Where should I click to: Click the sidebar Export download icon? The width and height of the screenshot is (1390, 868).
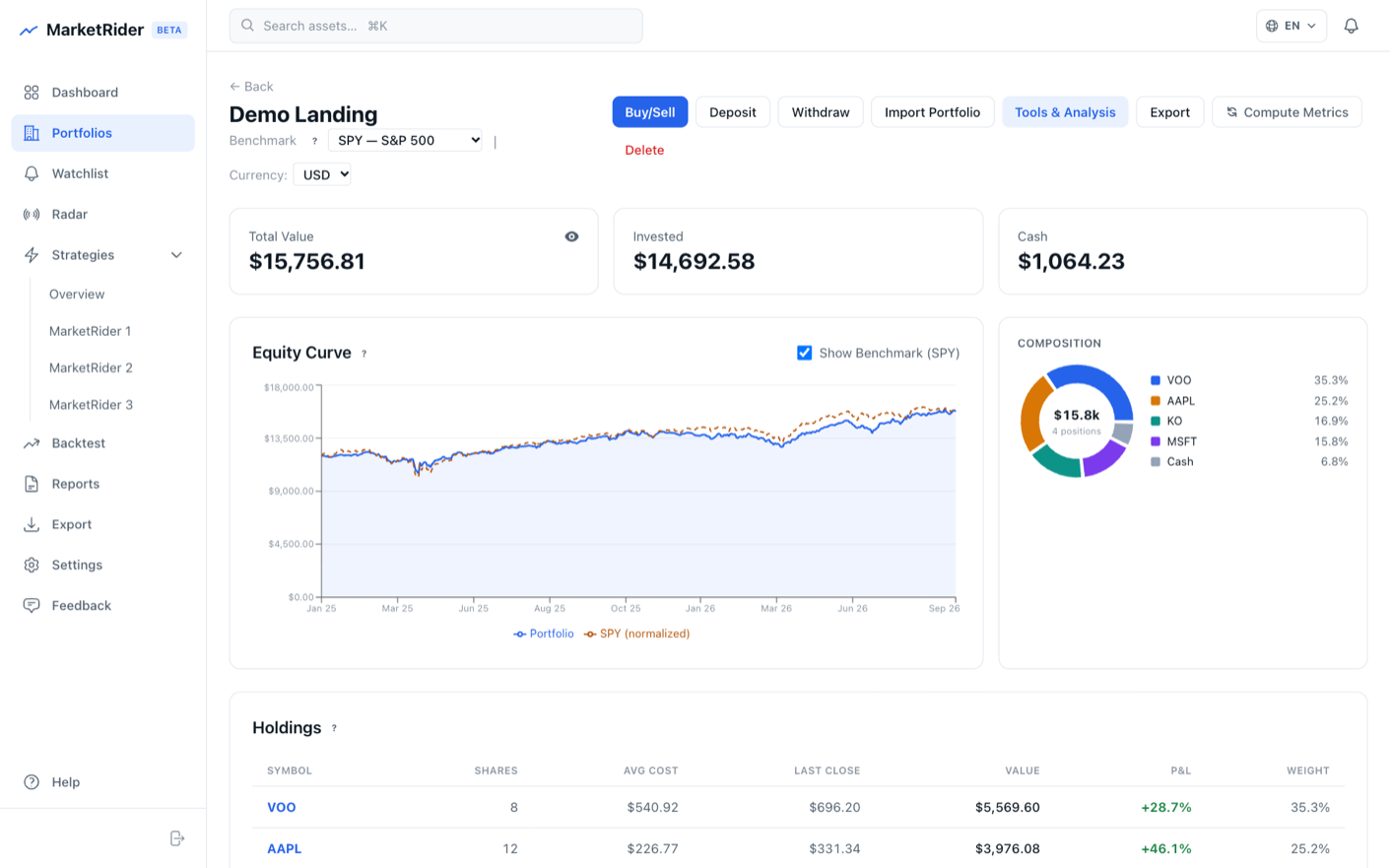32,524
